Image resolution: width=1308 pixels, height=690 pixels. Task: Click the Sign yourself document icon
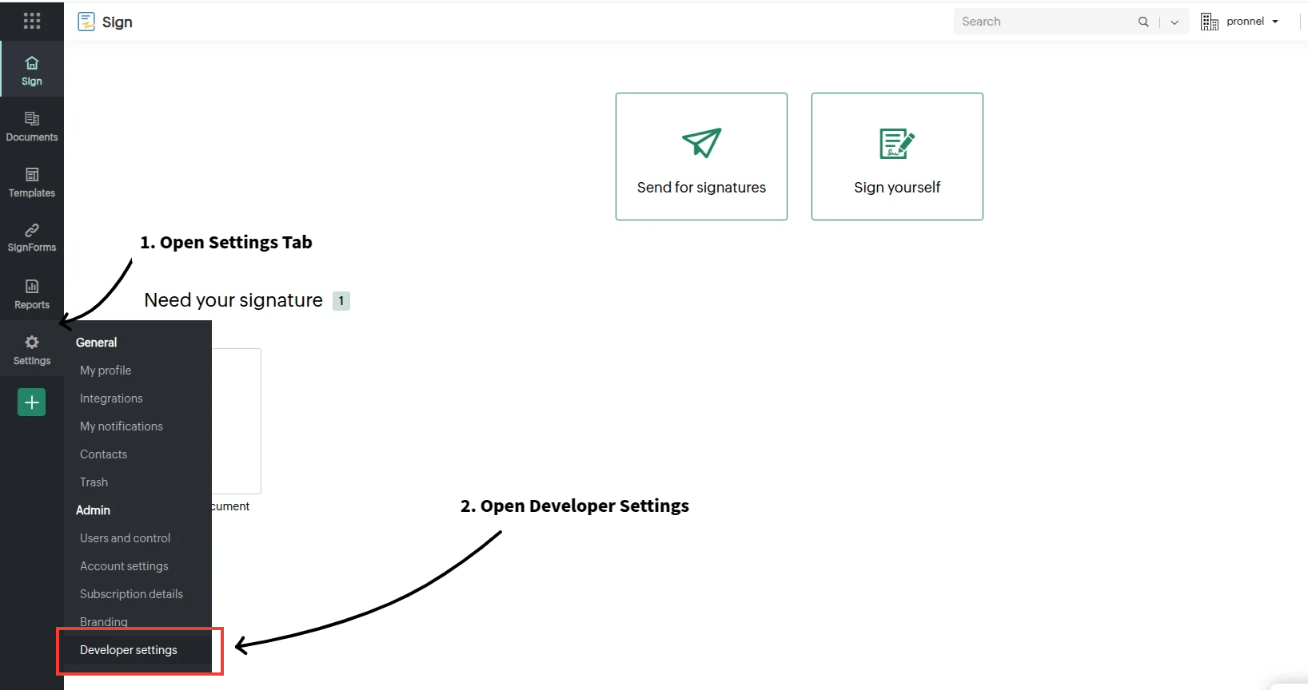pyautogui.click(x=896, y=142)
